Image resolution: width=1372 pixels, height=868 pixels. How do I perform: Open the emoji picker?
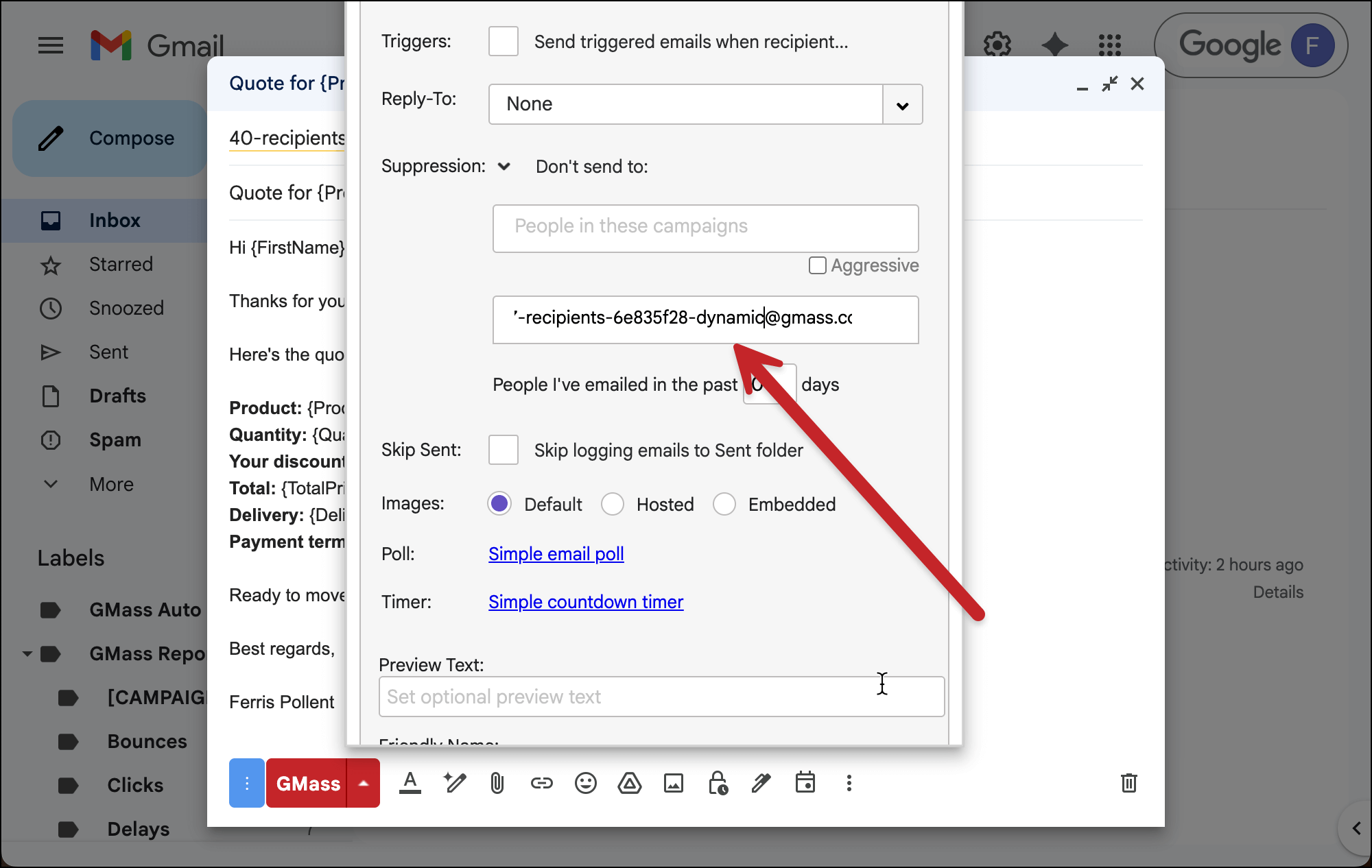pyautogui.click(x=585, y=783)
